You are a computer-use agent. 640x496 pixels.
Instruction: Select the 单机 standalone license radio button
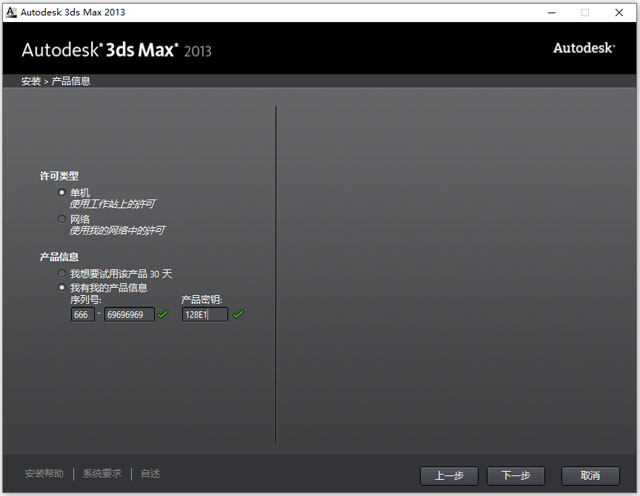62,192
